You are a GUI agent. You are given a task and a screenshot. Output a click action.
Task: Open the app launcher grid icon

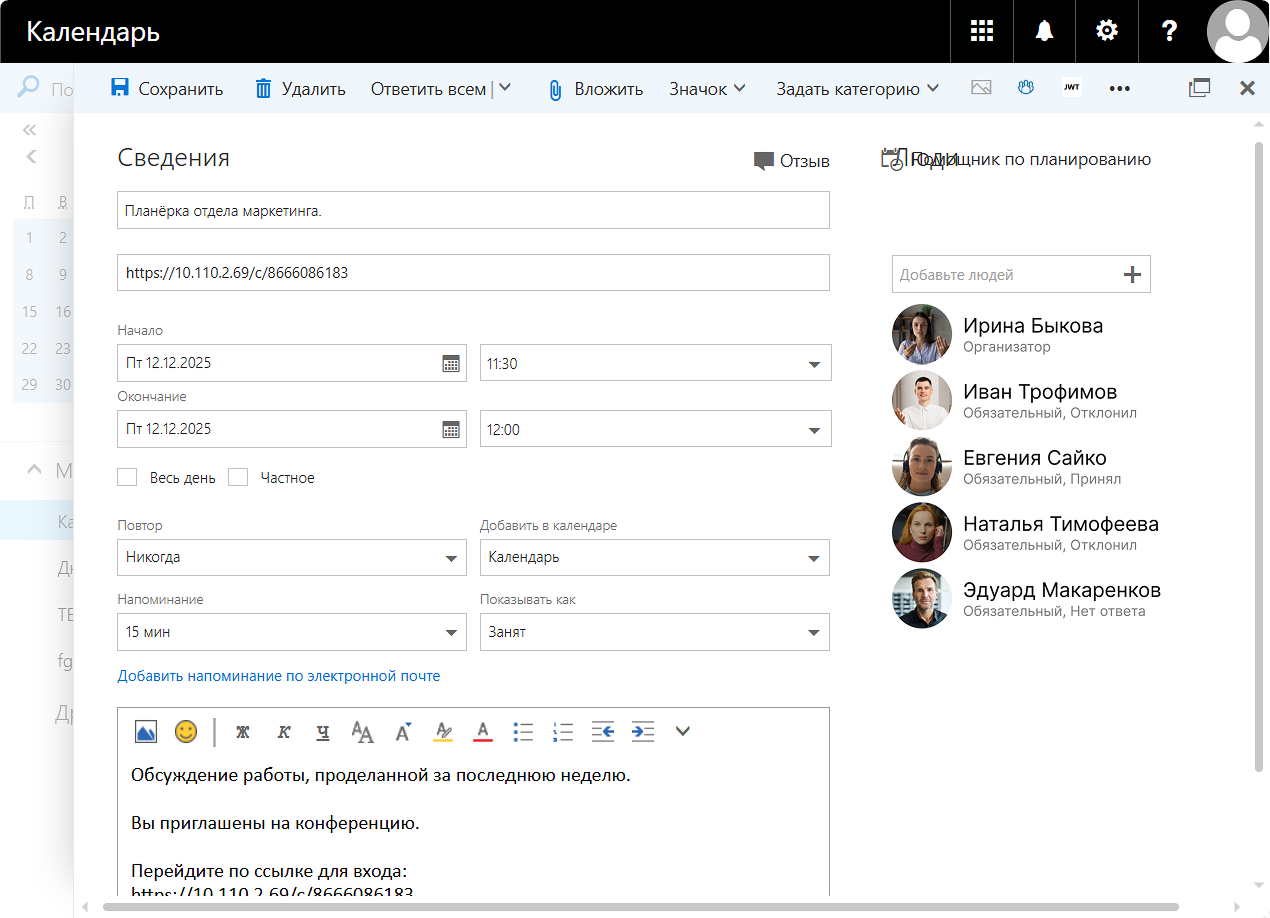(x=982, y=31)
